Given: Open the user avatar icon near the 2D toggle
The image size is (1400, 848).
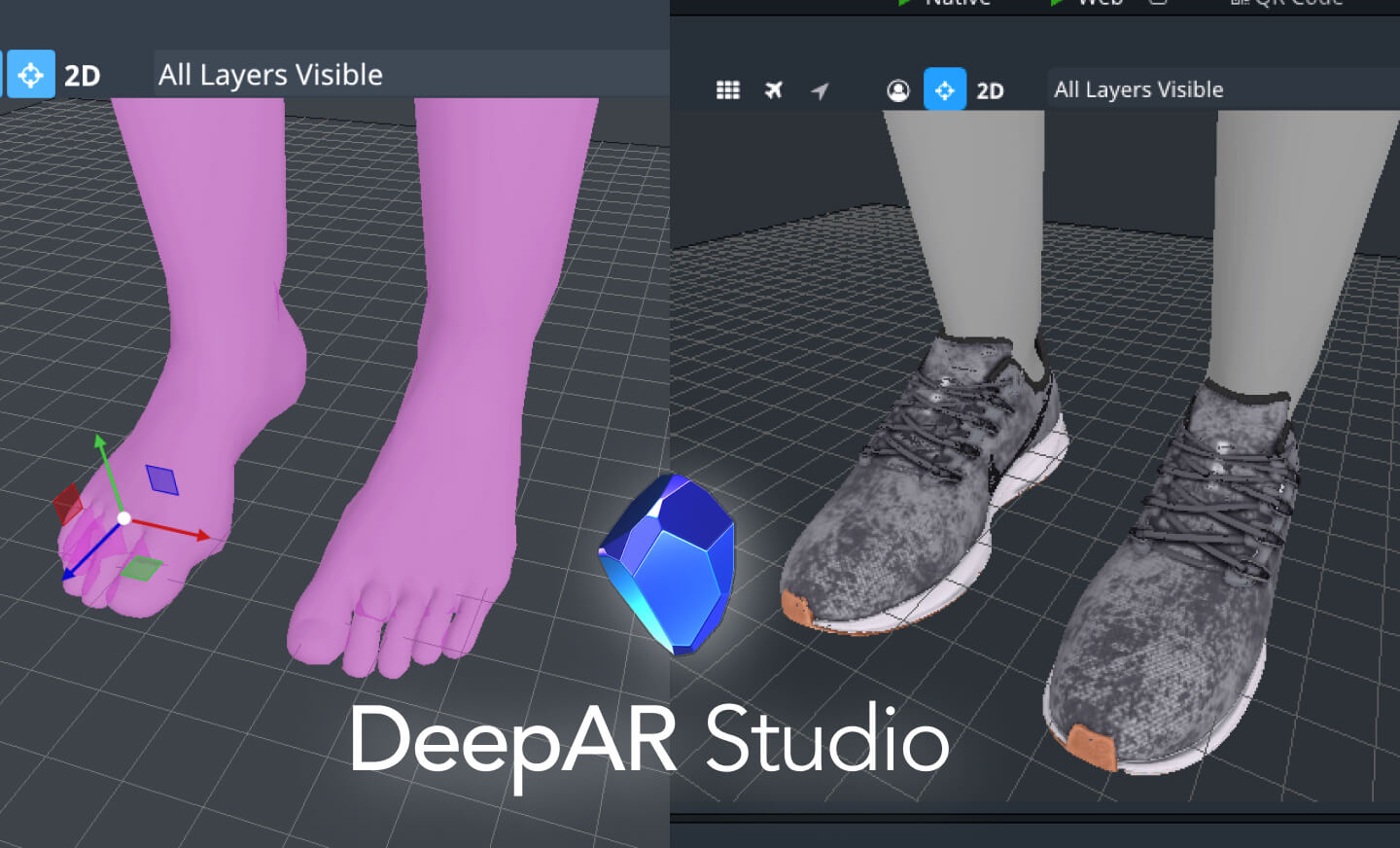Looking at the screenshot, I should tap(897, 89).
